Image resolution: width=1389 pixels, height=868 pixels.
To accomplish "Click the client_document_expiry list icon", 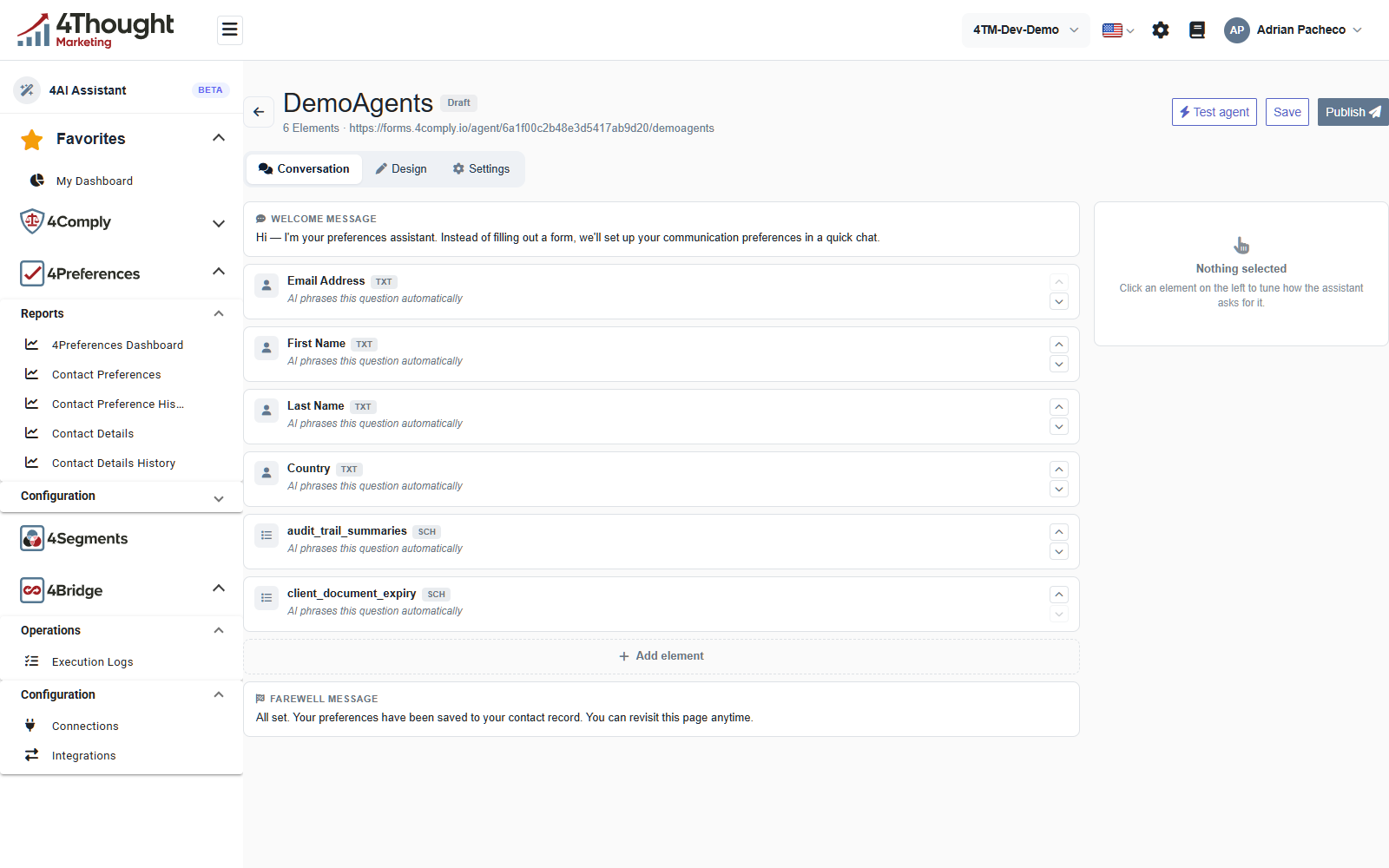I will click(267, 597).
